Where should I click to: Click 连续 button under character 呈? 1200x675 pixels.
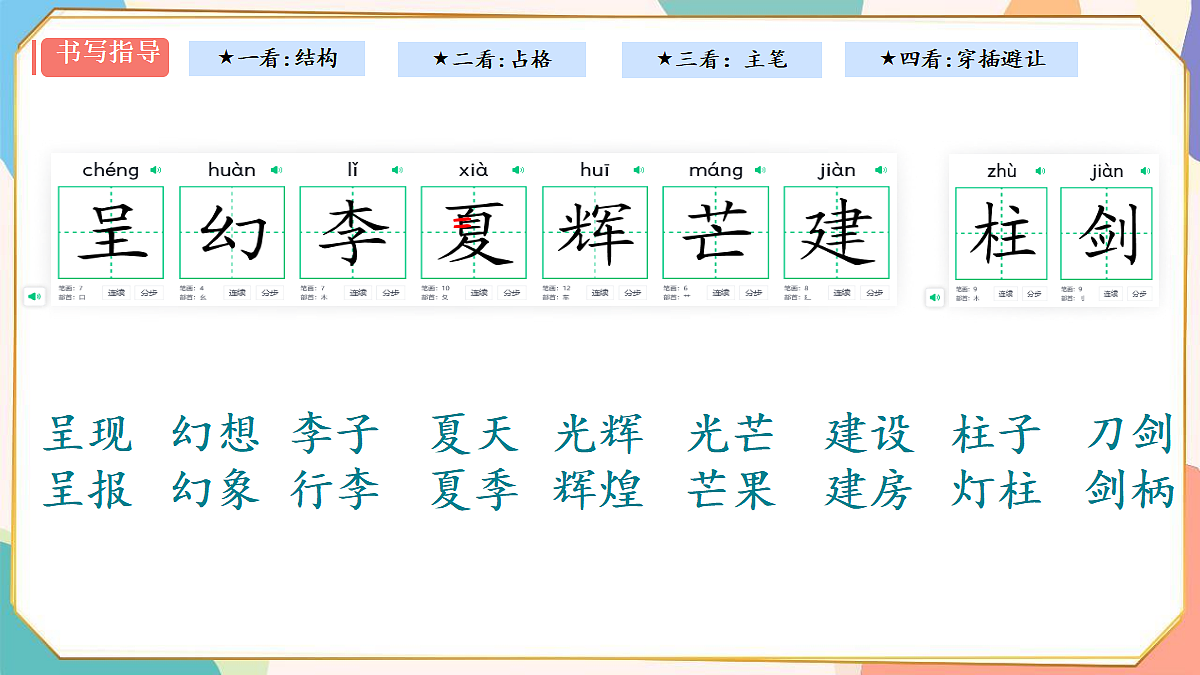coord(117,293)
